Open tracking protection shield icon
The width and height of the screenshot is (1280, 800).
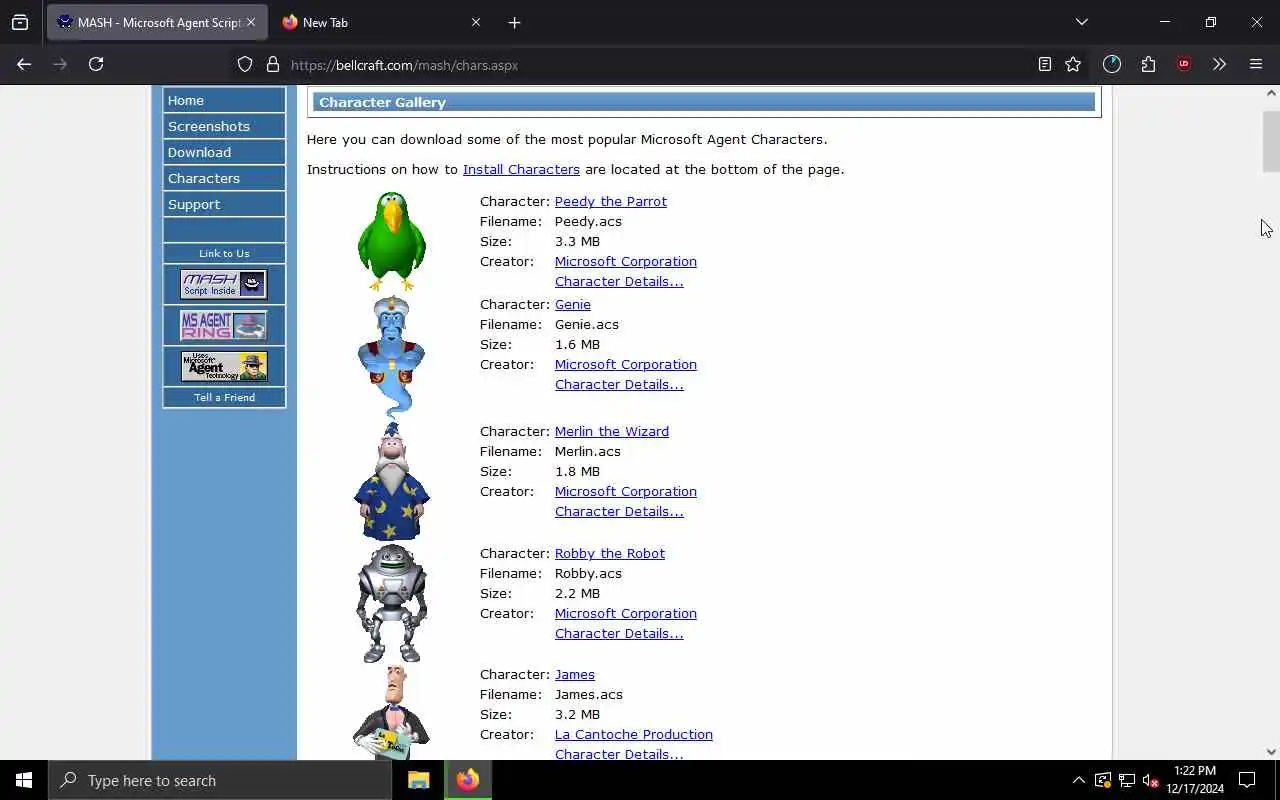point(245,65)
